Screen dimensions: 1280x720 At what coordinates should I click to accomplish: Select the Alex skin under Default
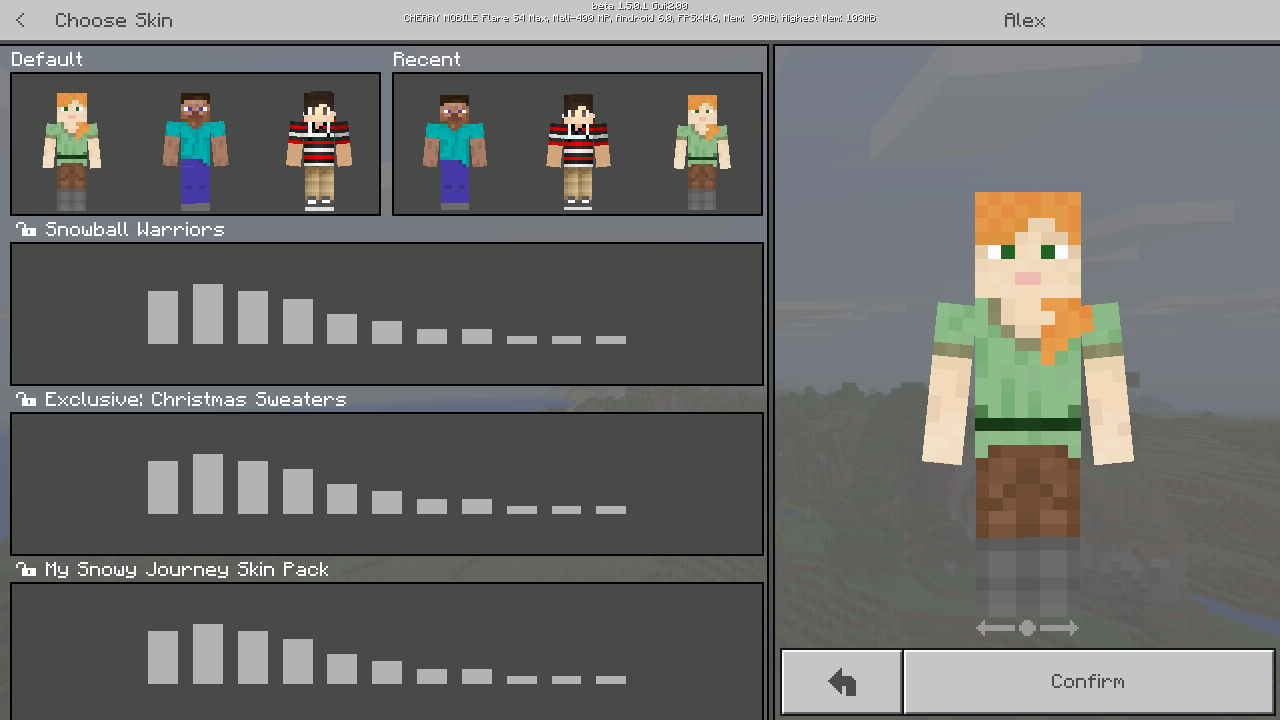[x=71, y=151]
